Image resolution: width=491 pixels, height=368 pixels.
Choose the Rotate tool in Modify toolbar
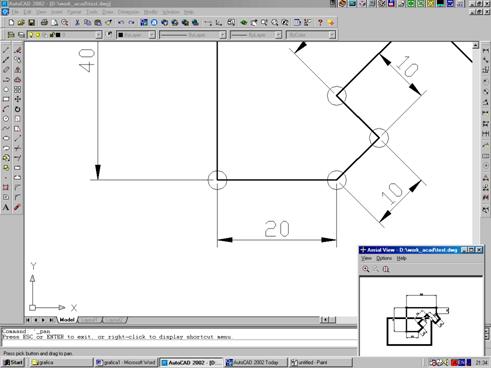point(18,109)
